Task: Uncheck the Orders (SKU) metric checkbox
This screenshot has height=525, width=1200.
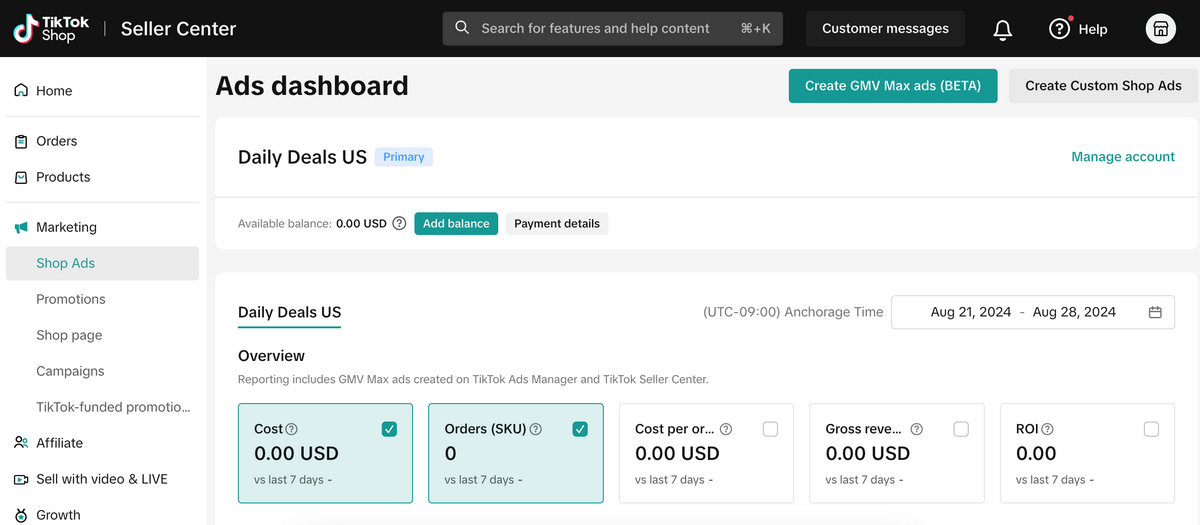Action: tap(580, 429)
